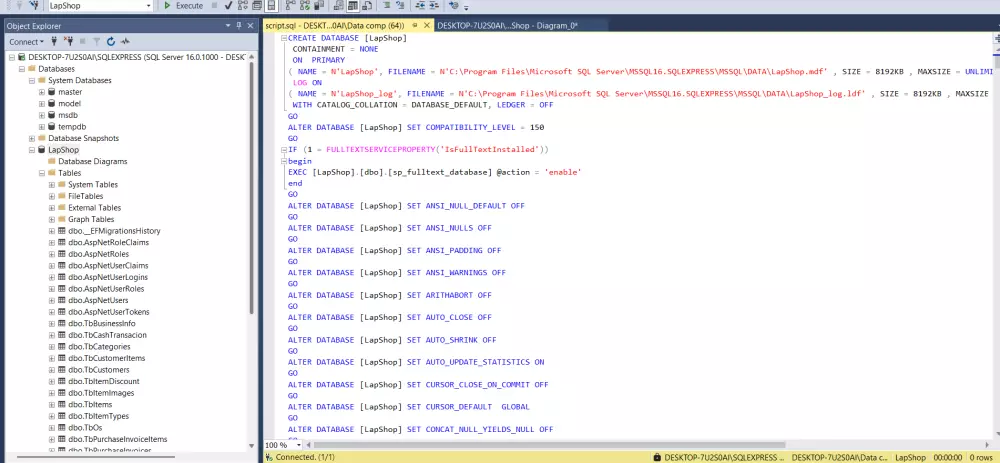Screen dimensions: 1000x463
Task: Click the Uncomment Lines icon
Action: coord(400,5)
